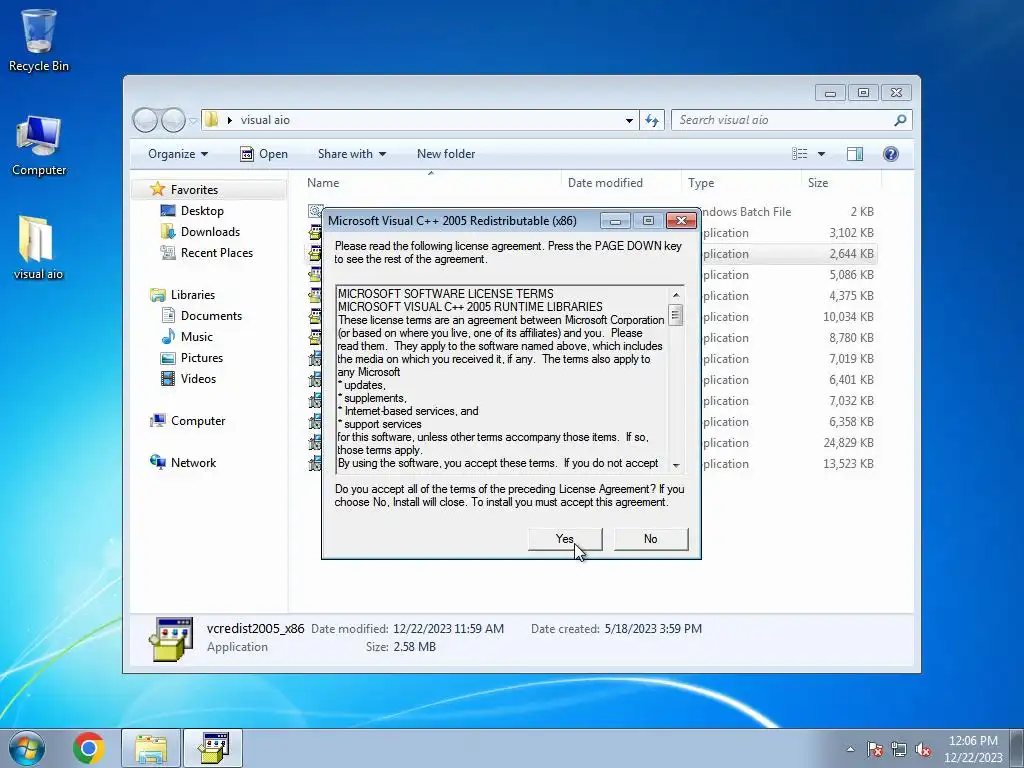Click the 13,523 KB file size
This screenshot has height=768, width=1024.
click(x=848, y=464)
